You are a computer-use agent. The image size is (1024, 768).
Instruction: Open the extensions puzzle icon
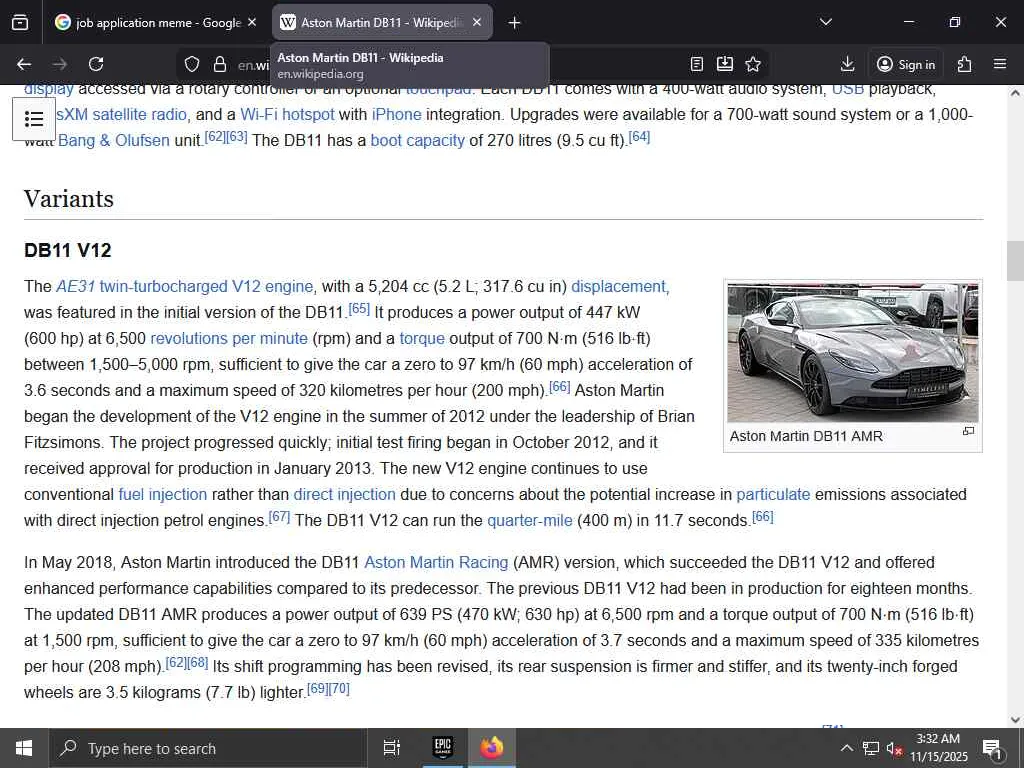click(x=965, y=64)
